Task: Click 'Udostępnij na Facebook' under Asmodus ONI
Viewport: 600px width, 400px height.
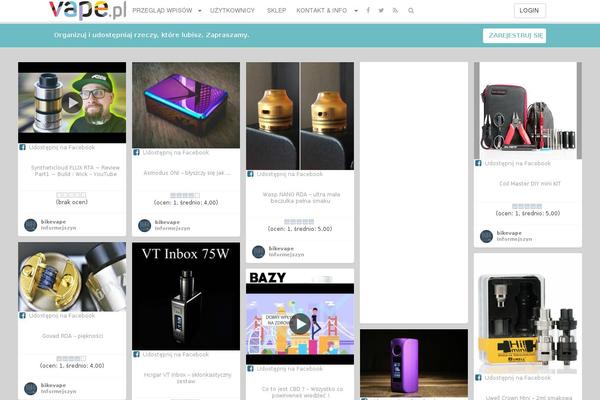Action: coord(176,153)
